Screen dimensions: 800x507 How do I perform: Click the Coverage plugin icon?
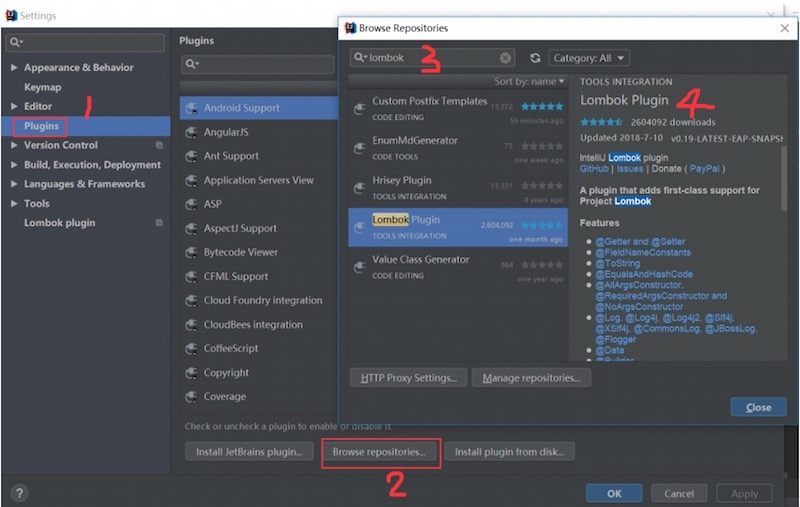192,397
